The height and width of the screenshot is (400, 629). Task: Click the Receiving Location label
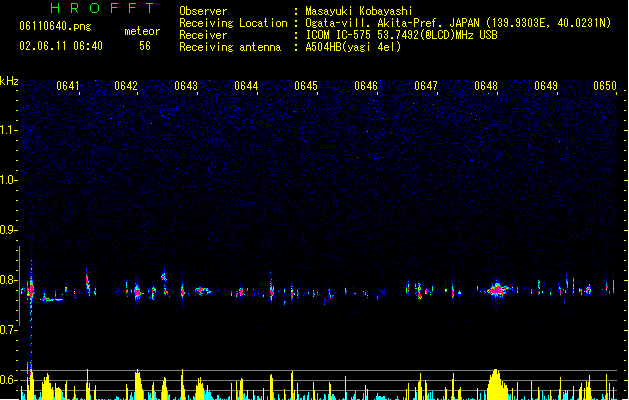[x=233, y=23]
